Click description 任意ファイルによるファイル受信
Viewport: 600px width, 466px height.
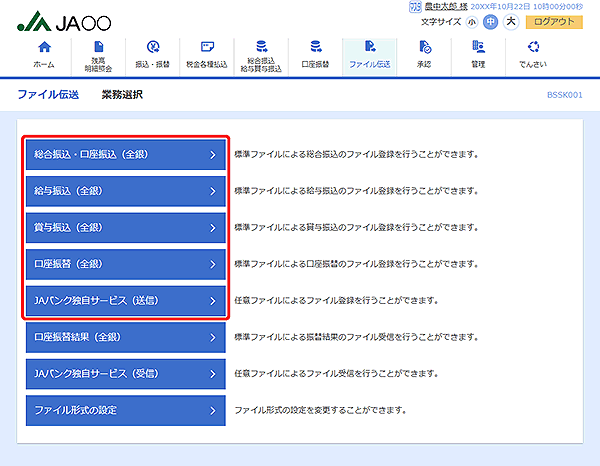(336, 374)
